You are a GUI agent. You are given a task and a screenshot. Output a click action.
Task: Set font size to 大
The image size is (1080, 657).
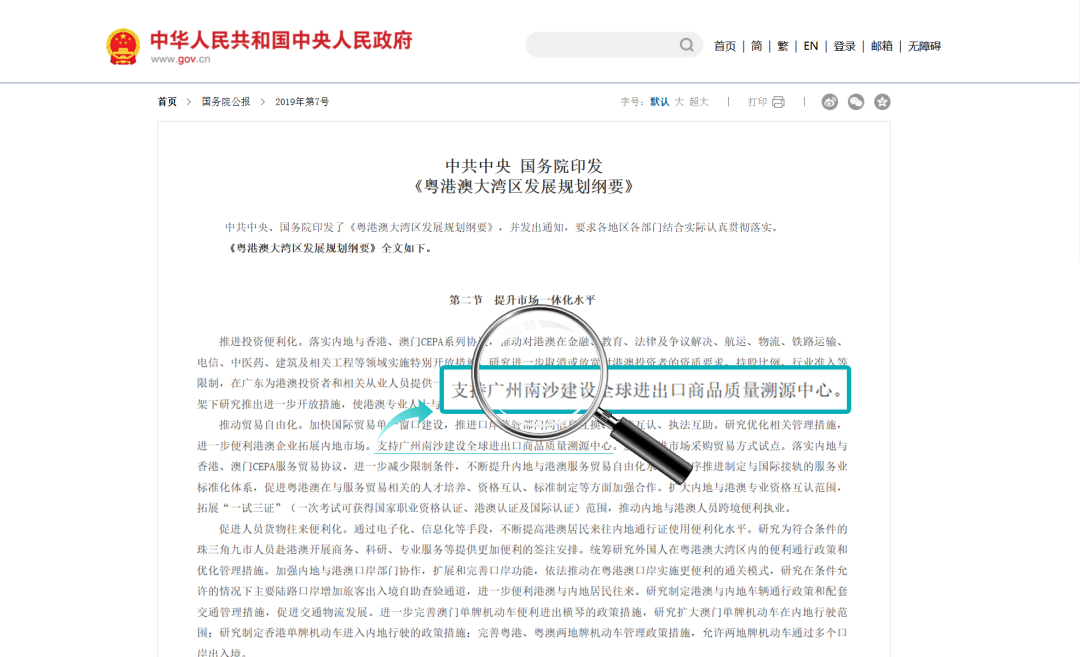[679, 102]
